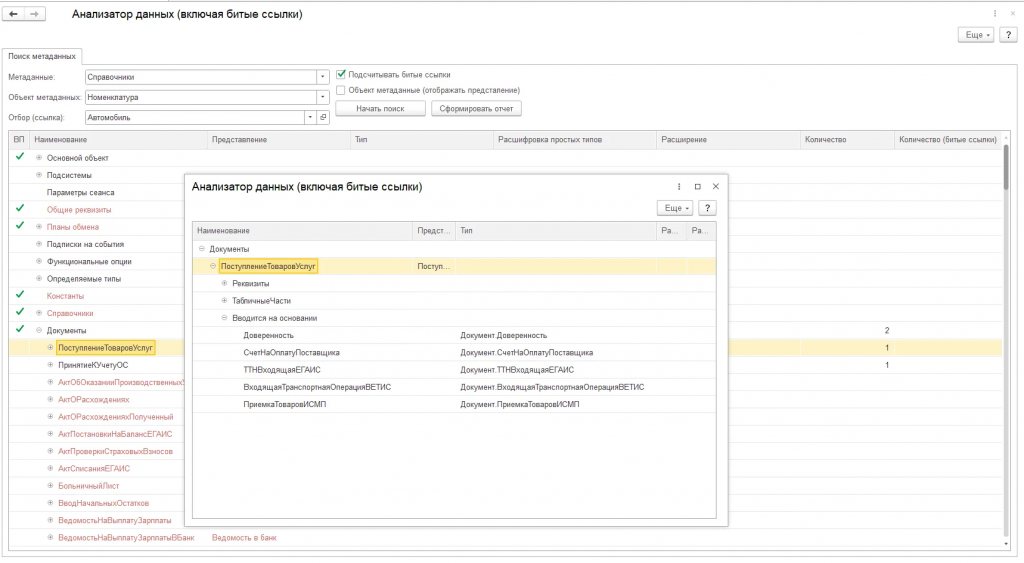
Task: Click the green check mark on Справочники row
Action: pyautogui.click(x=20, y=312)
